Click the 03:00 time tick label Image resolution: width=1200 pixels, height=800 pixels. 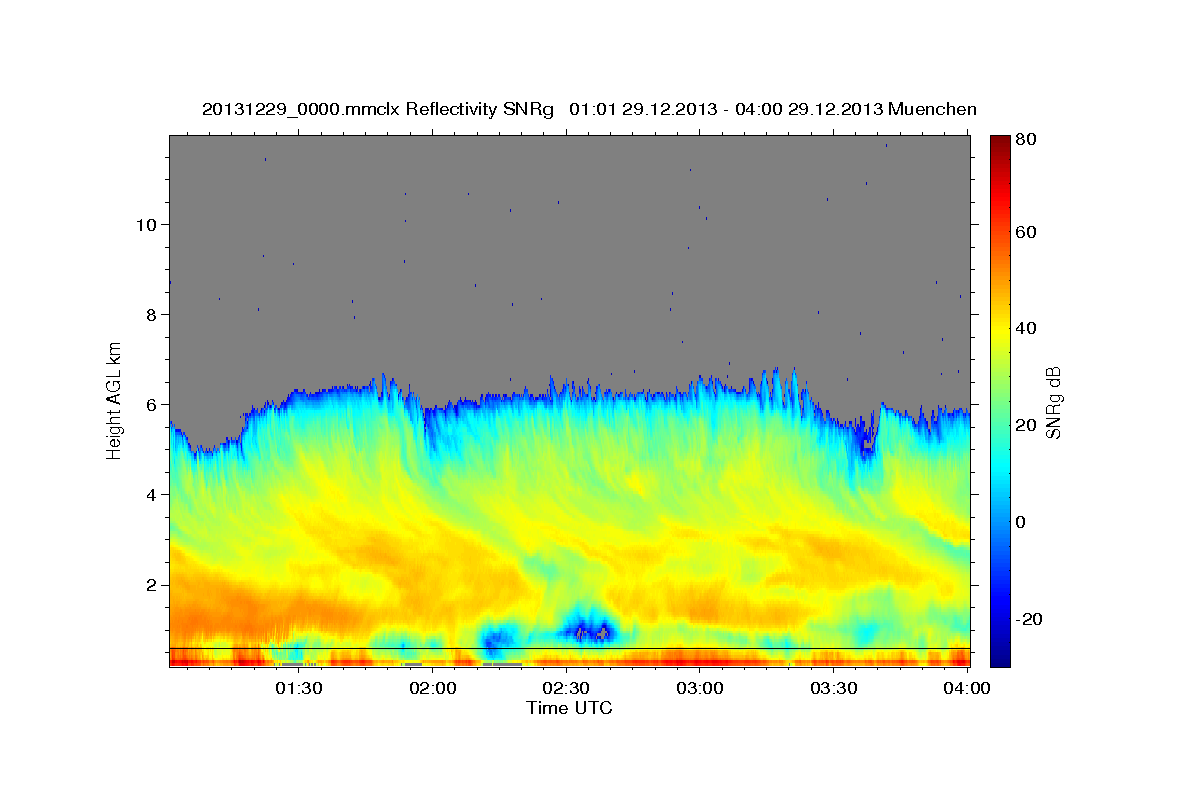[700, 688]
